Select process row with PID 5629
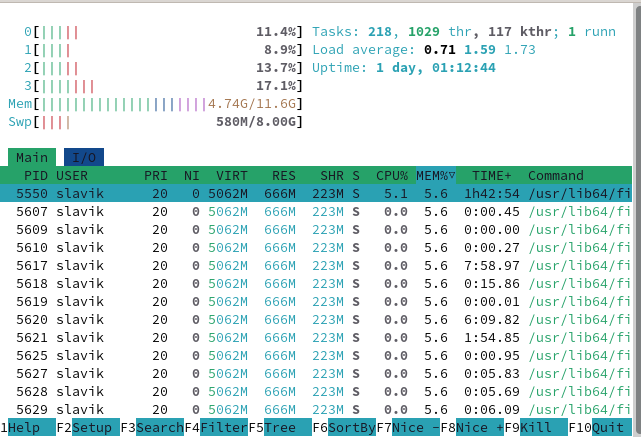This screenshot has height=437, width=641. [x=316, y=409]
